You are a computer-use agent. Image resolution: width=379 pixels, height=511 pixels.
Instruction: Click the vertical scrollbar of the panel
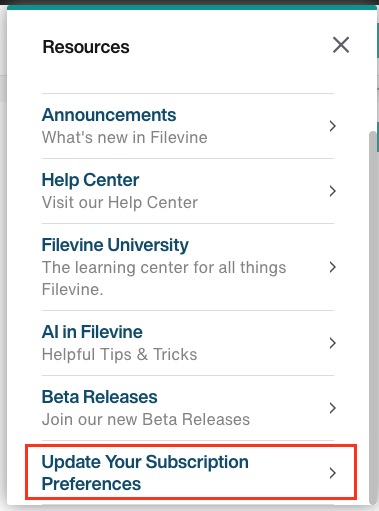point(373,318)
